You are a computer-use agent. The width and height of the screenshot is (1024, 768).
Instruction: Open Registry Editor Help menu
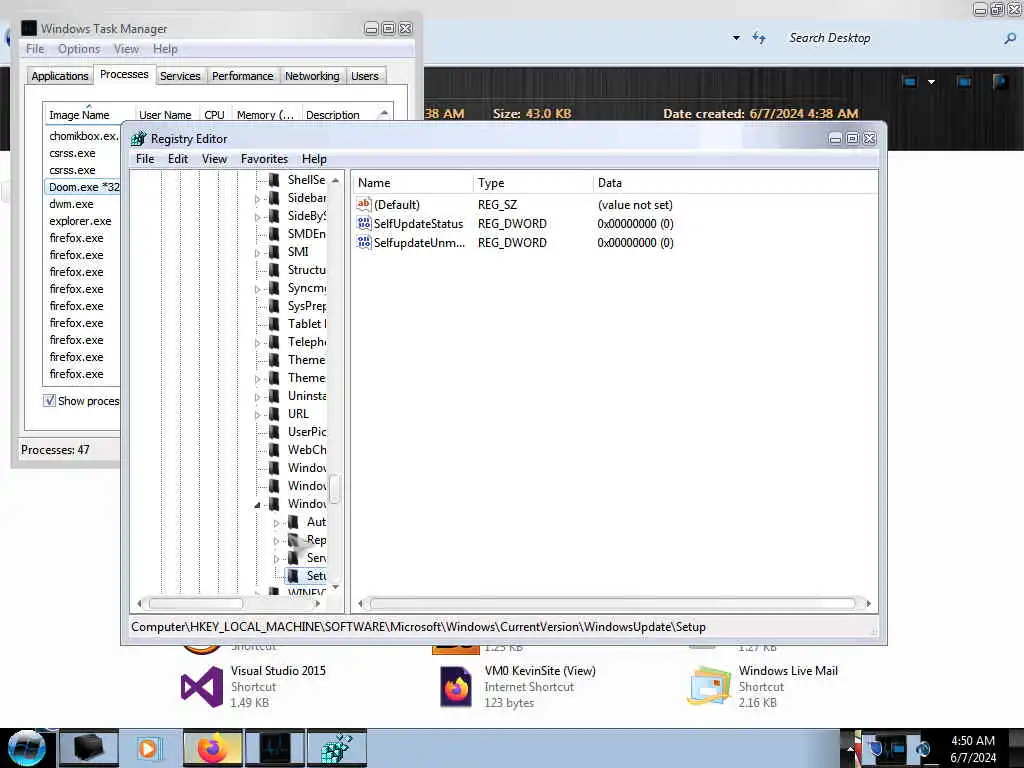pos(314,159)
